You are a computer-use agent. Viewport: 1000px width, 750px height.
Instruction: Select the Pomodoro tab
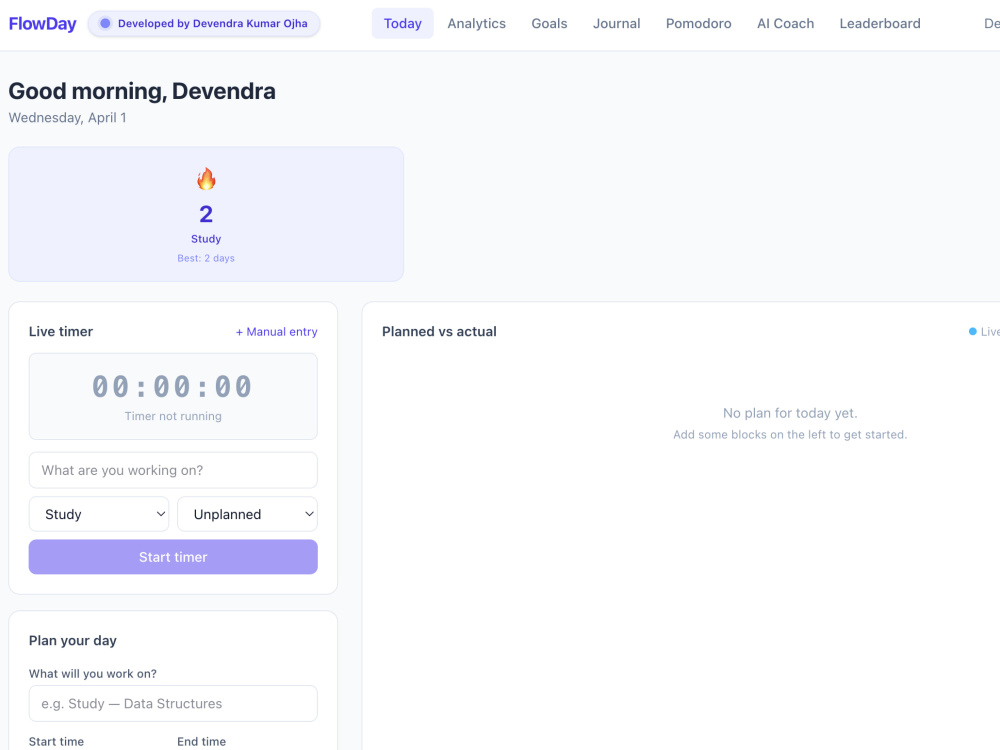click(698, 24)
